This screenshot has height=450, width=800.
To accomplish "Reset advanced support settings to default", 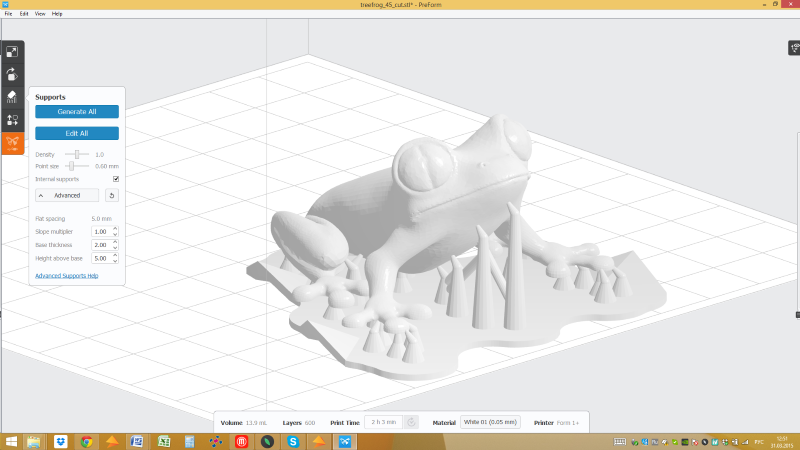I will pos(112,195).
